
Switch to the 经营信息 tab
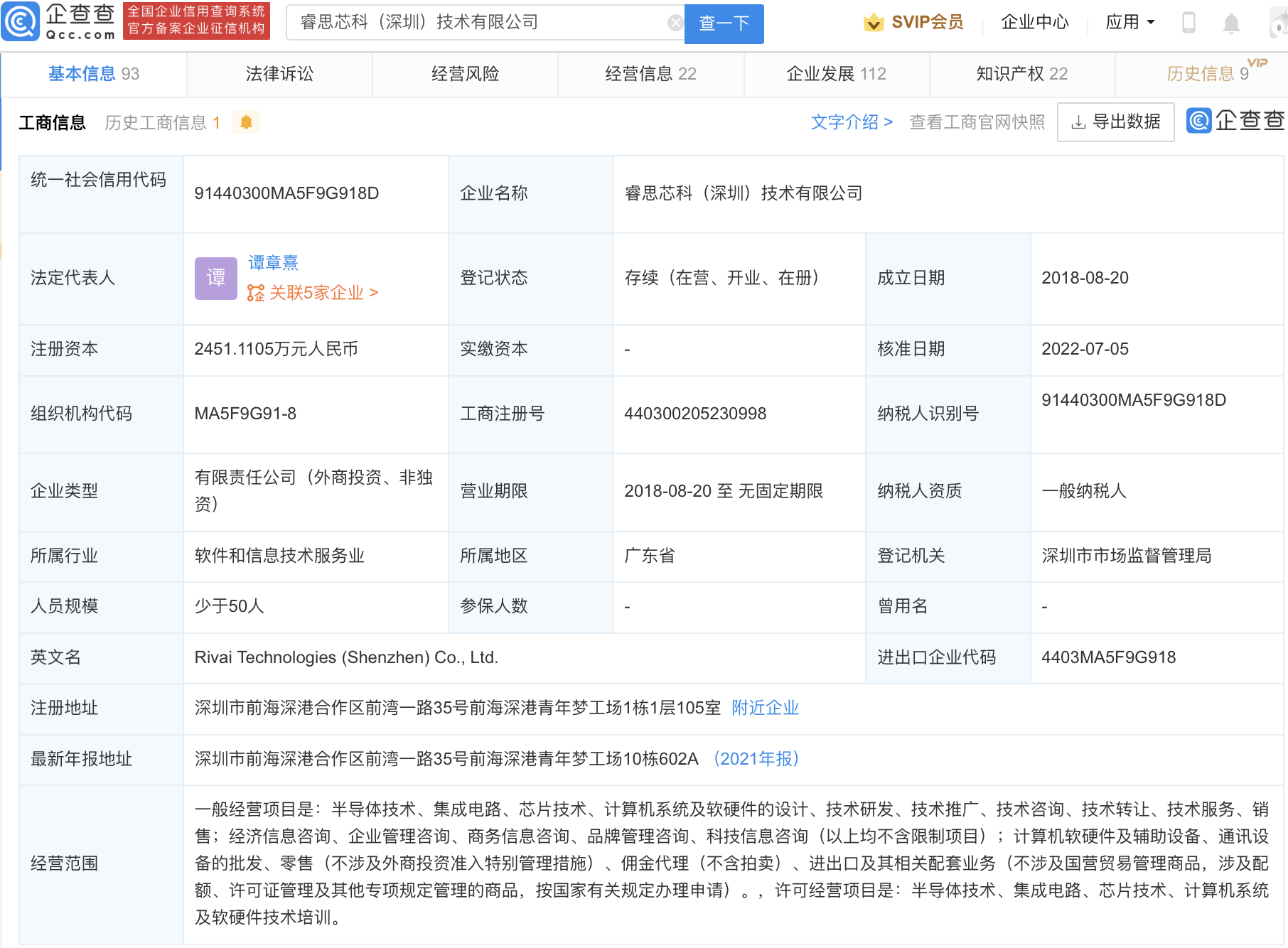650,74
